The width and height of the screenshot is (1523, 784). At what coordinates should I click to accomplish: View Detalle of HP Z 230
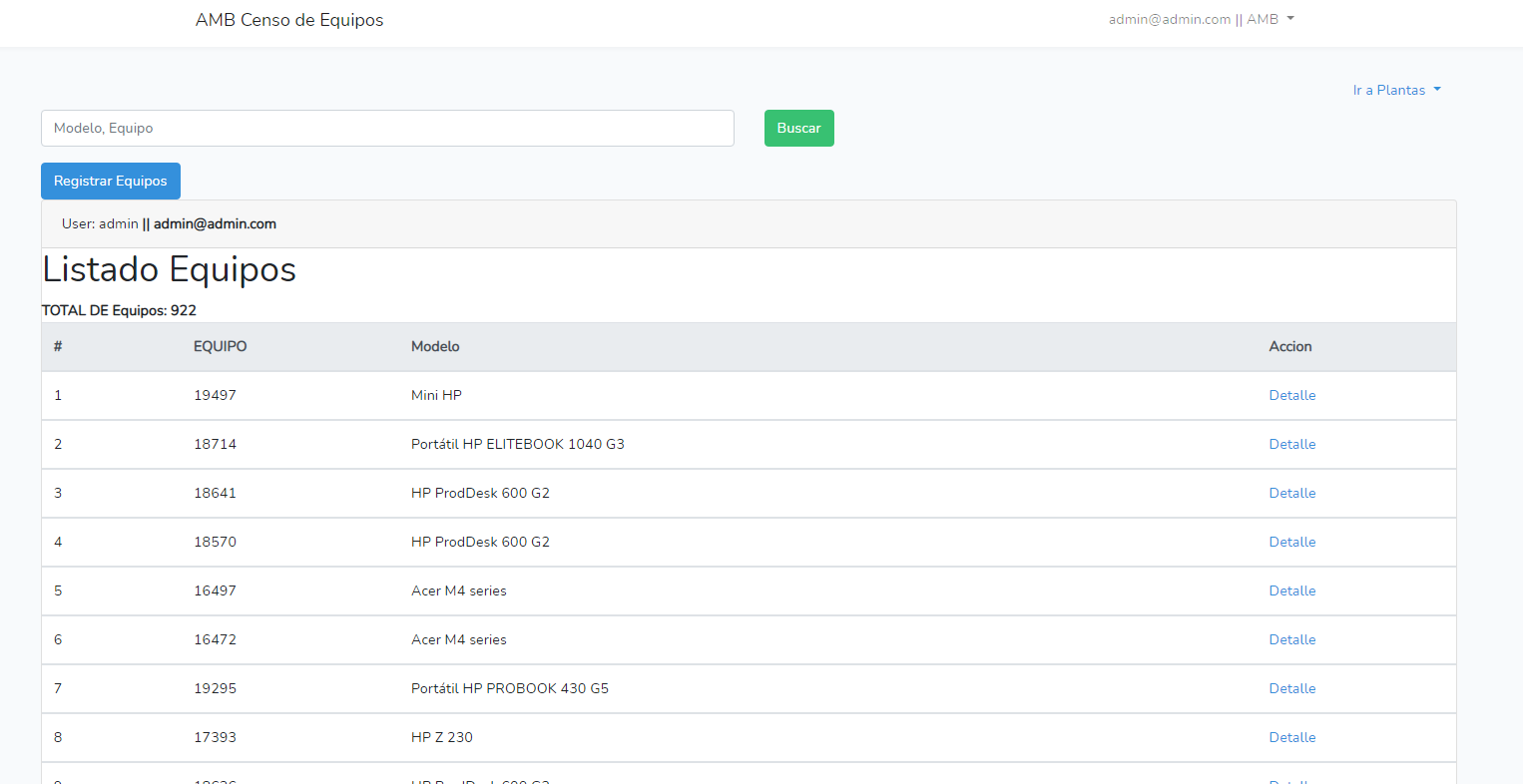coord(1291,737)
